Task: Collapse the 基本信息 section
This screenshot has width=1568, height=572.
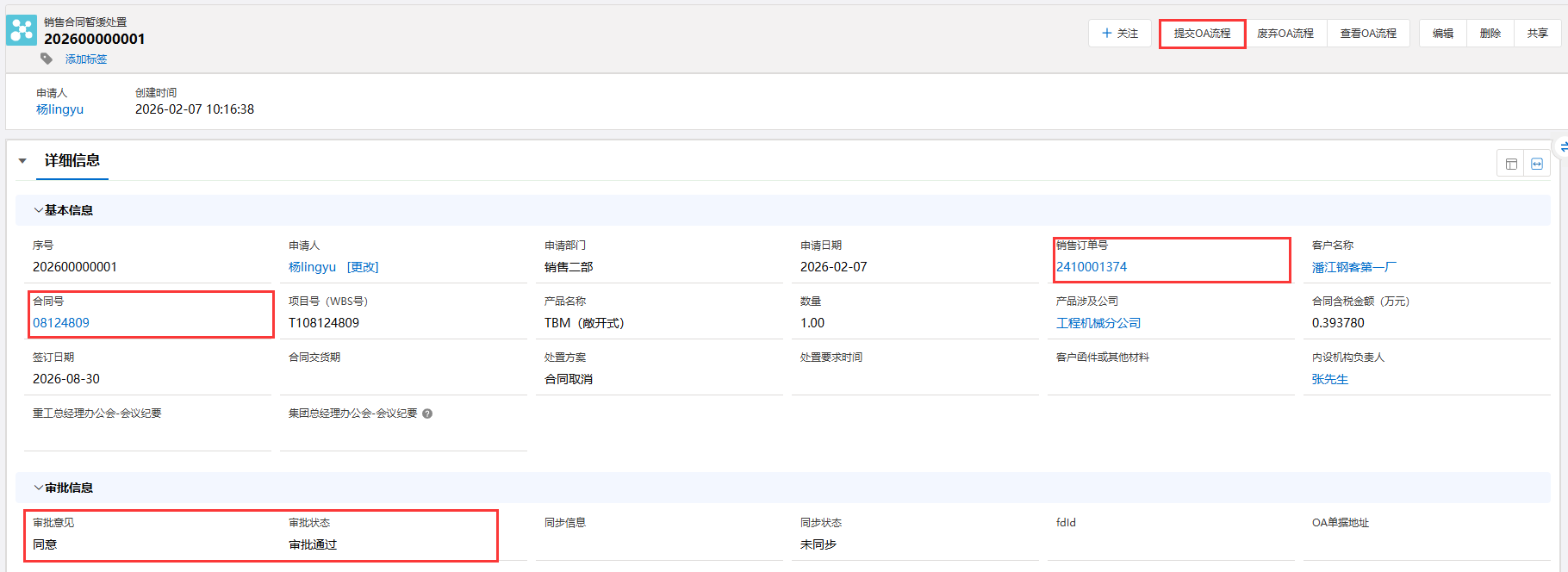Action: point(39,210)
